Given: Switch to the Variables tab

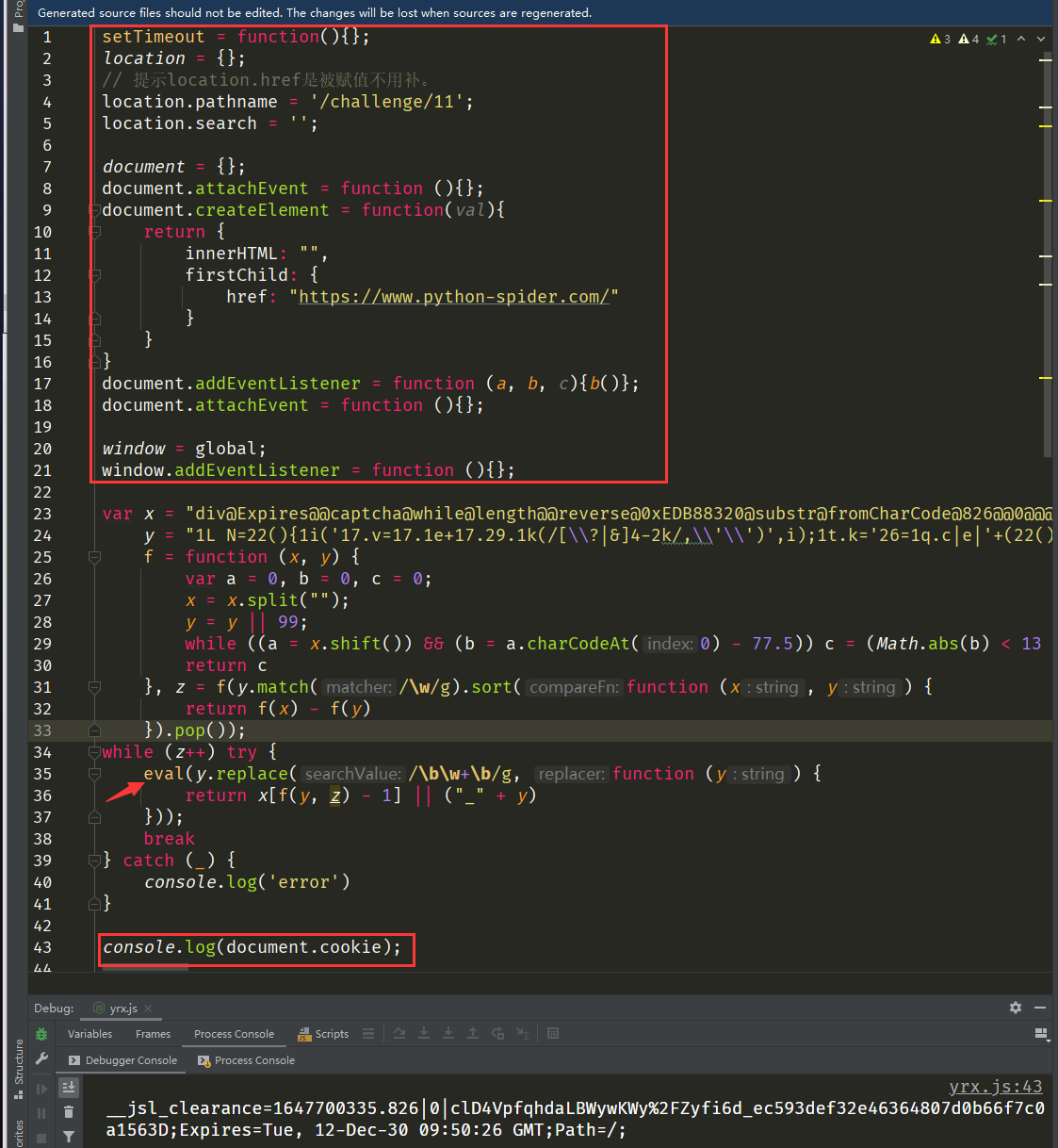Looking at the screenshot, I should point(90,1034).
